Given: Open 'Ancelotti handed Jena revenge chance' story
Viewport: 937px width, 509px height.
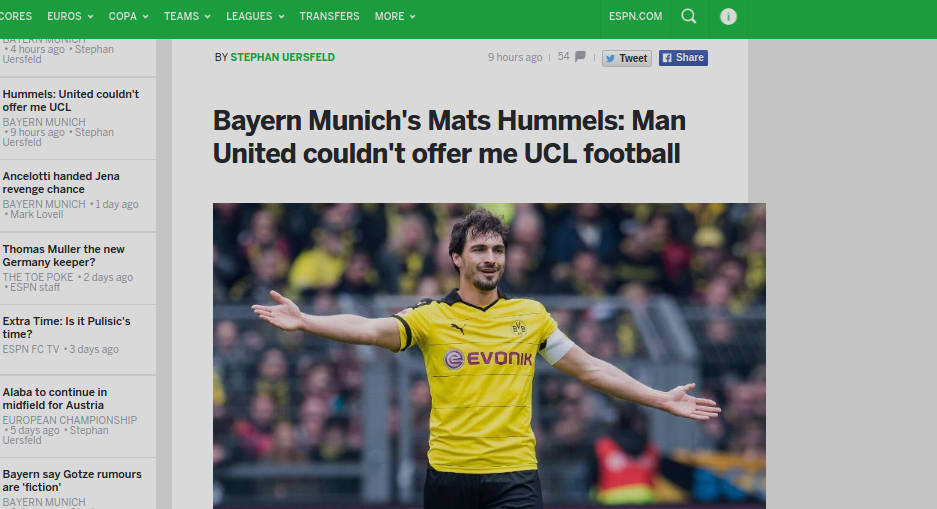Looking at the screenshot, I should pos(61,183).
